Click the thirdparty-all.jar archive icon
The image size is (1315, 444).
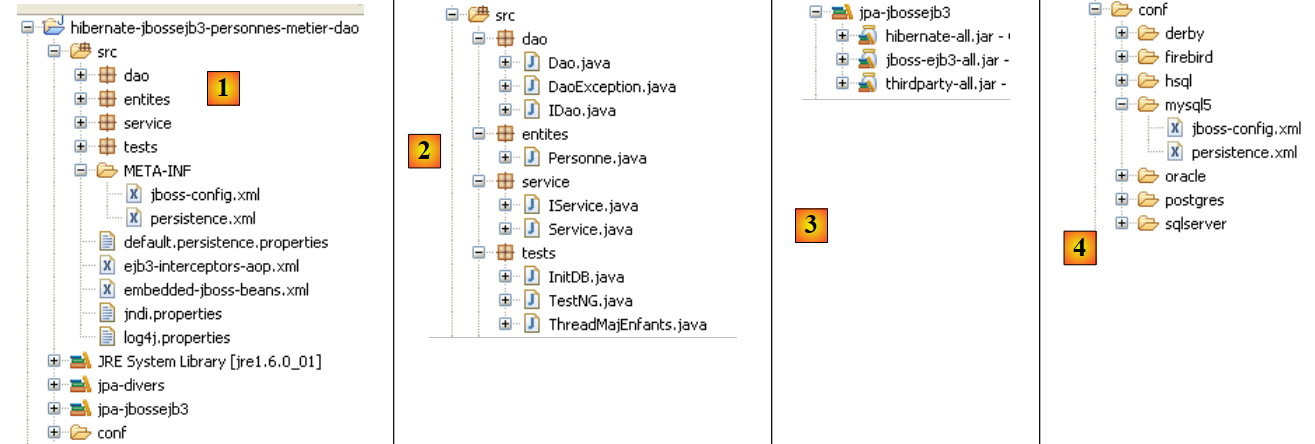pos(868,84)
